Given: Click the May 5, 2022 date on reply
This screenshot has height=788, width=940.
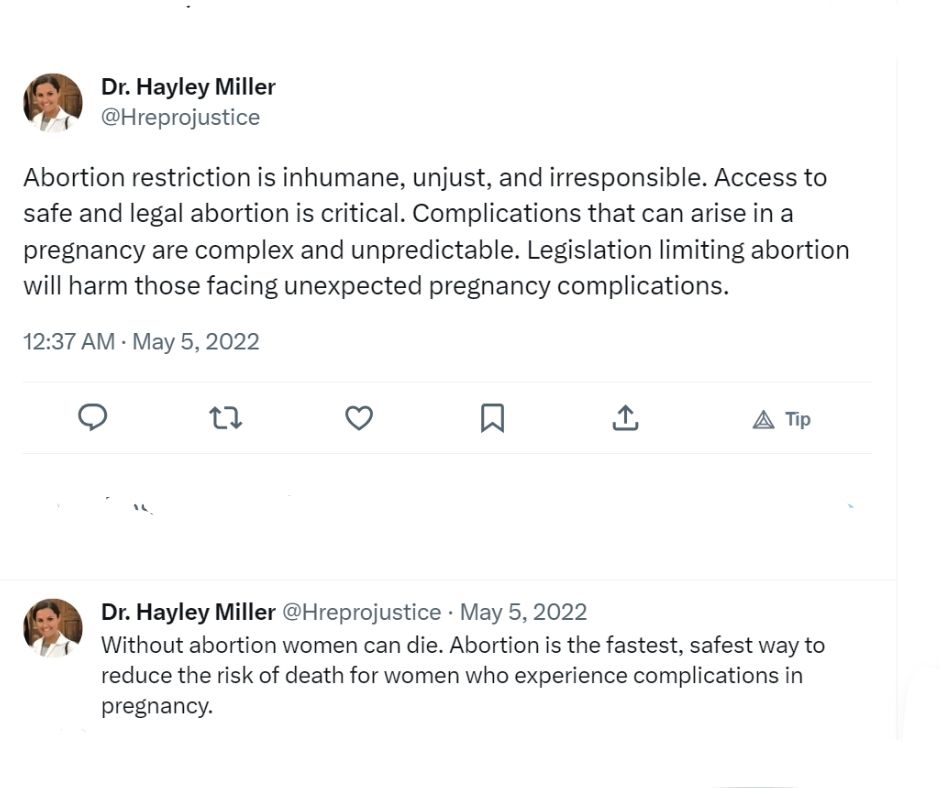Looking at the screenshot, I should [x=523, y=612].
